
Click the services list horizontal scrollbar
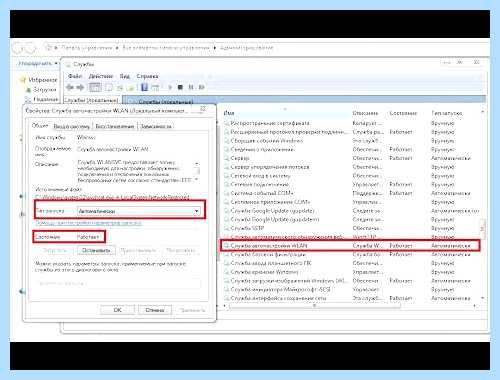(x=314, y=305)
